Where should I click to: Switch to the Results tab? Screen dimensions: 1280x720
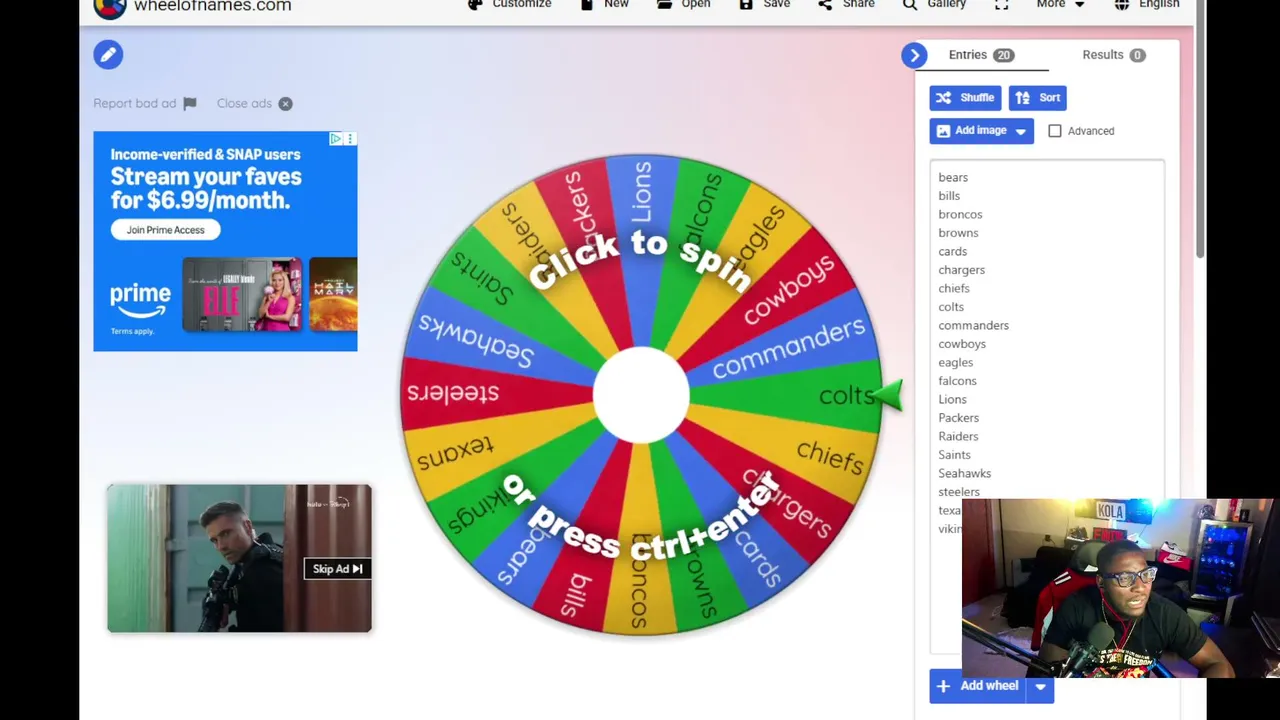(x=1113, y=55)
